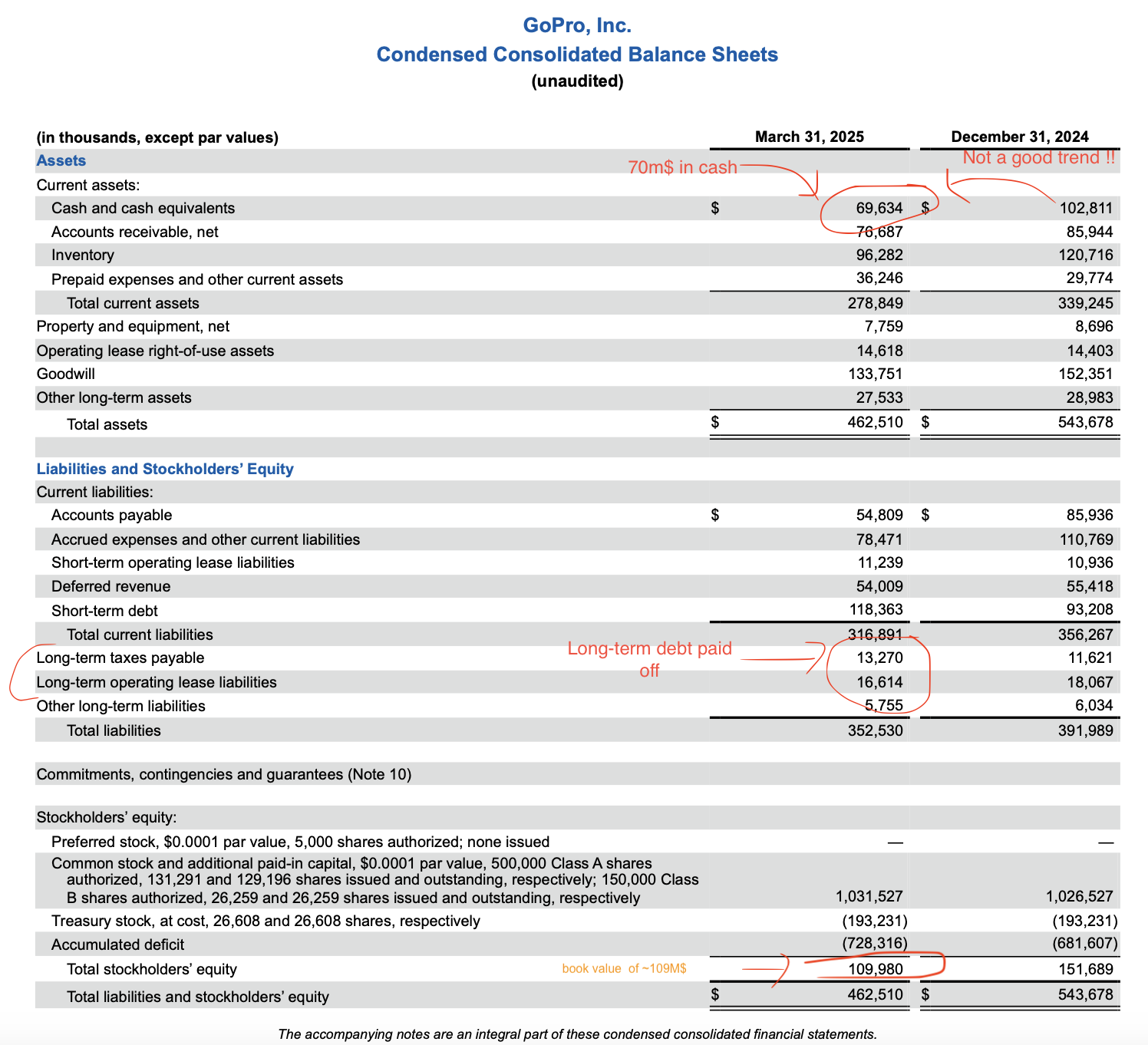
Task: Click the total liabilities value 391,989
Action: (x=1085, y=730)
